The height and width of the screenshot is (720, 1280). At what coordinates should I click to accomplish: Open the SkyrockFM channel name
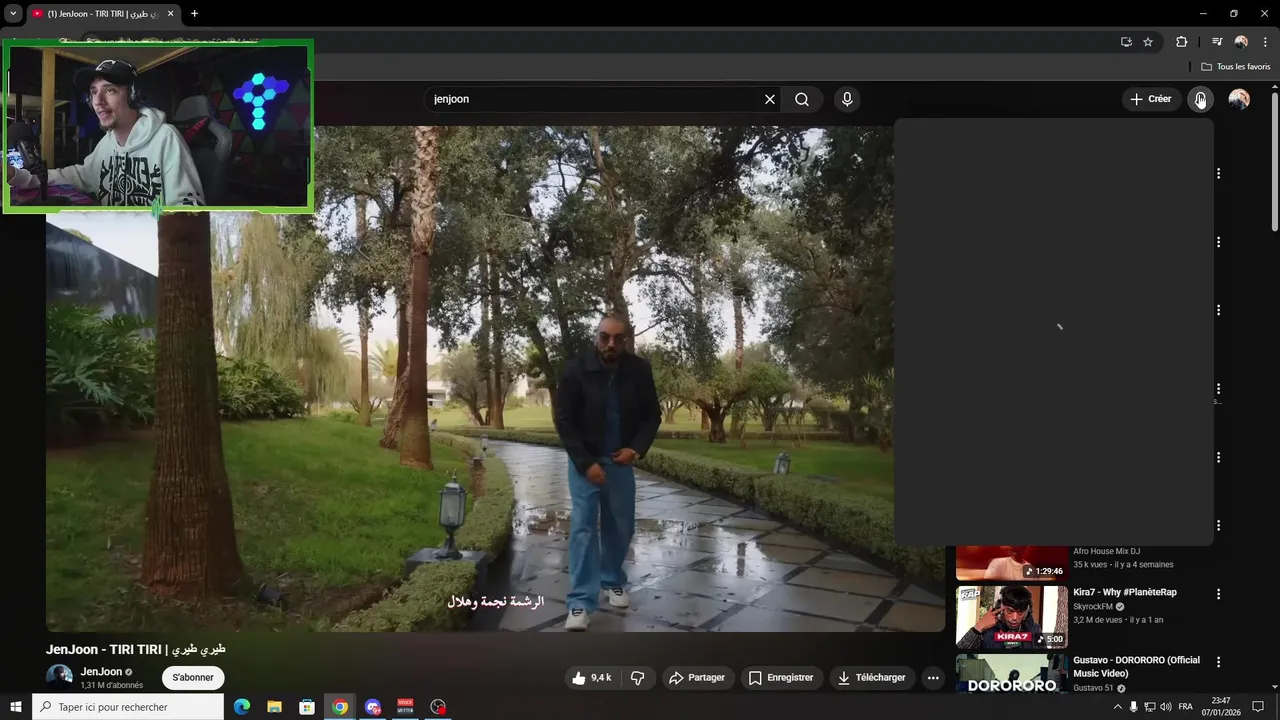(1093, 607)
